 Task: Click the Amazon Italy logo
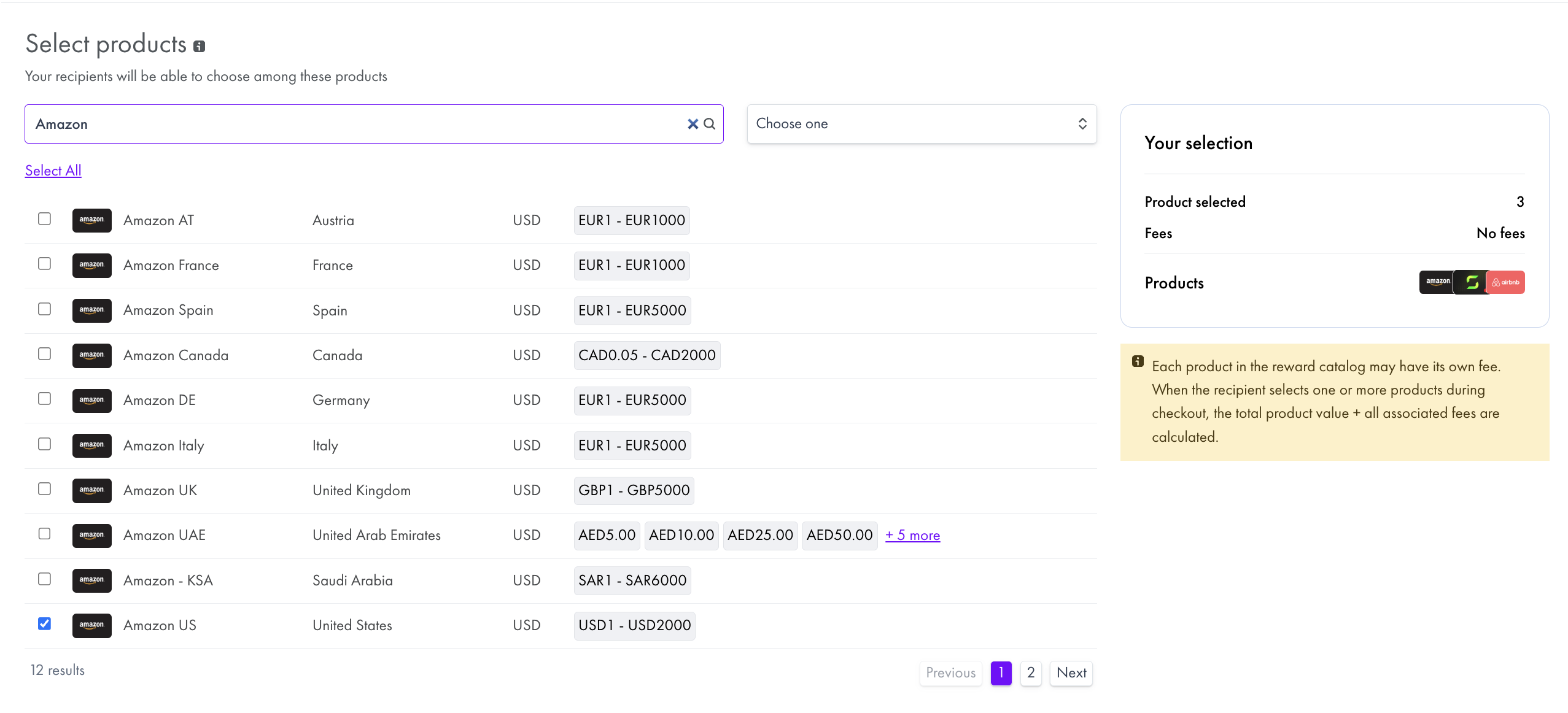pyautogui.click(x=92, y=445)
